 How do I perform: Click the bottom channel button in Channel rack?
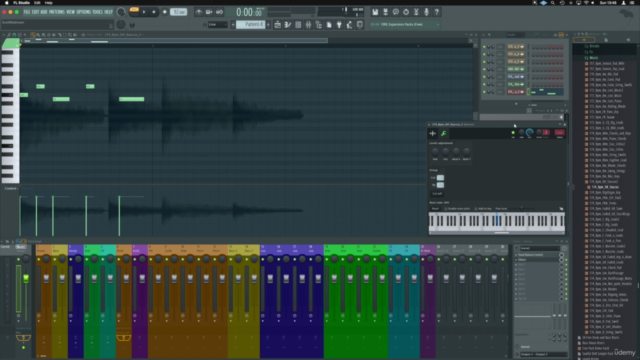coord(516,92)
